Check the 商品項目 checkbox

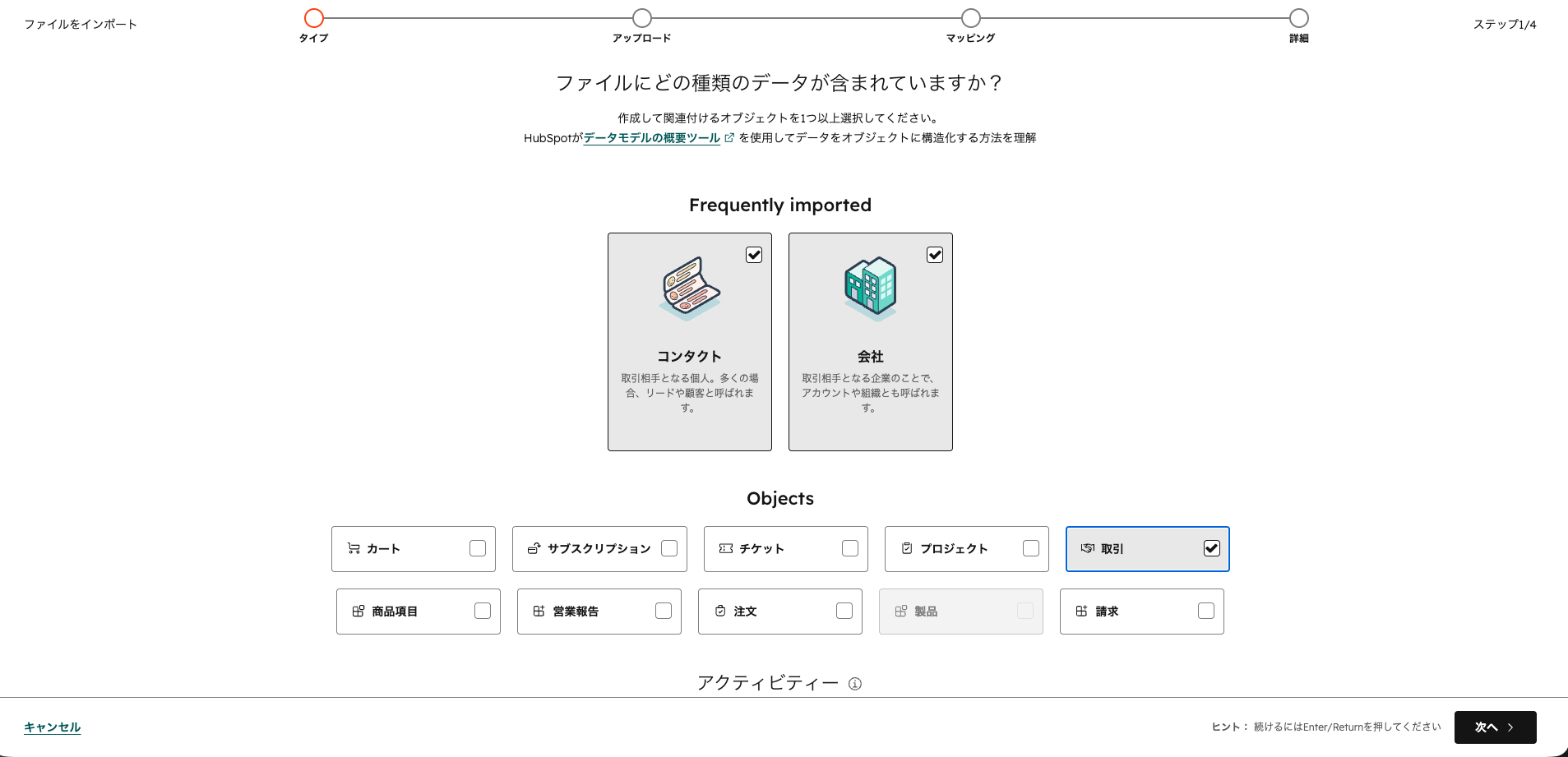(x=483, y=611)
